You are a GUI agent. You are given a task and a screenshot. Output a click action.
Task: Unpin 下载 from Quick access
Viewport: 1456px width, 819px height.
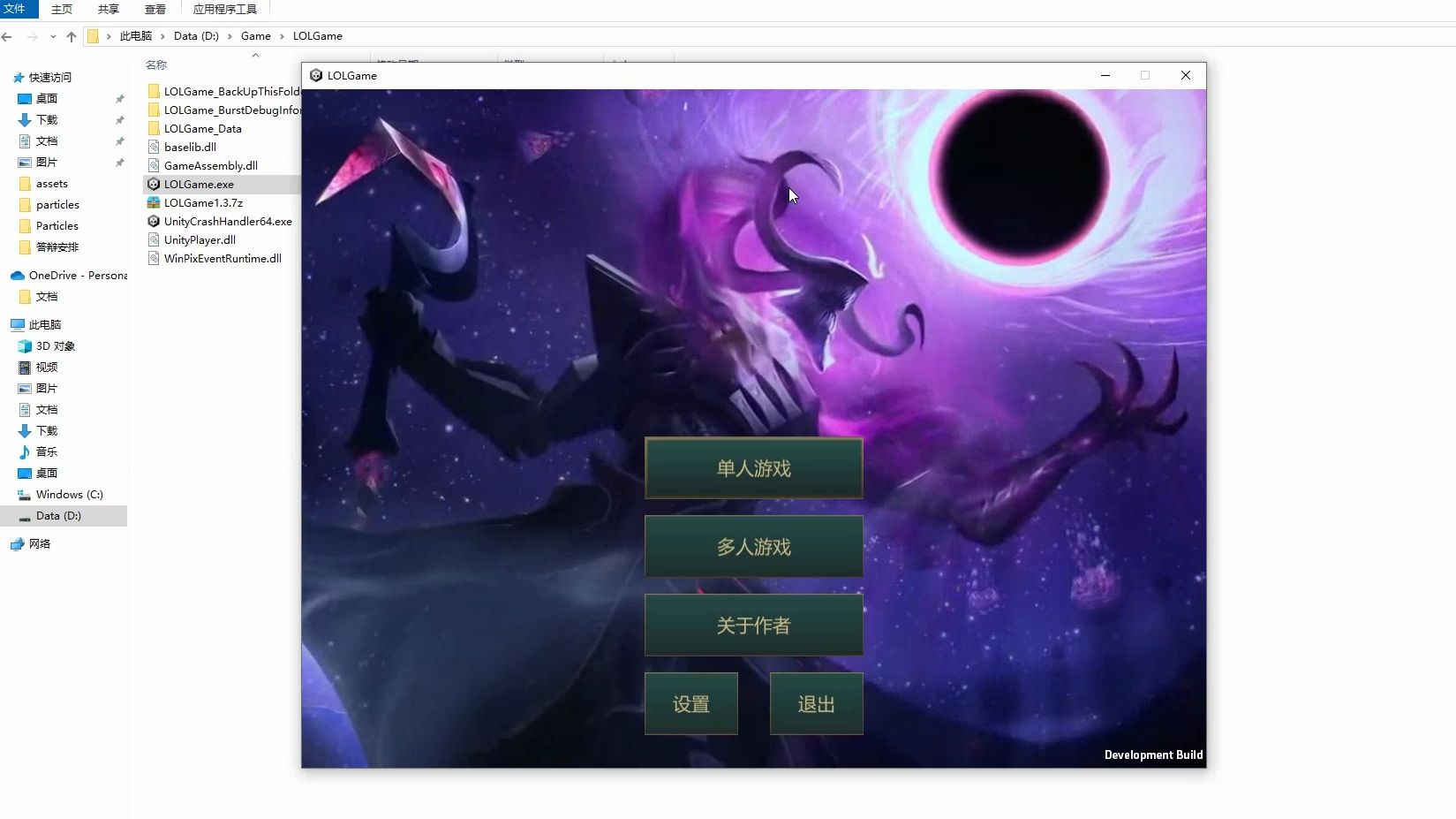pos(120,120)
